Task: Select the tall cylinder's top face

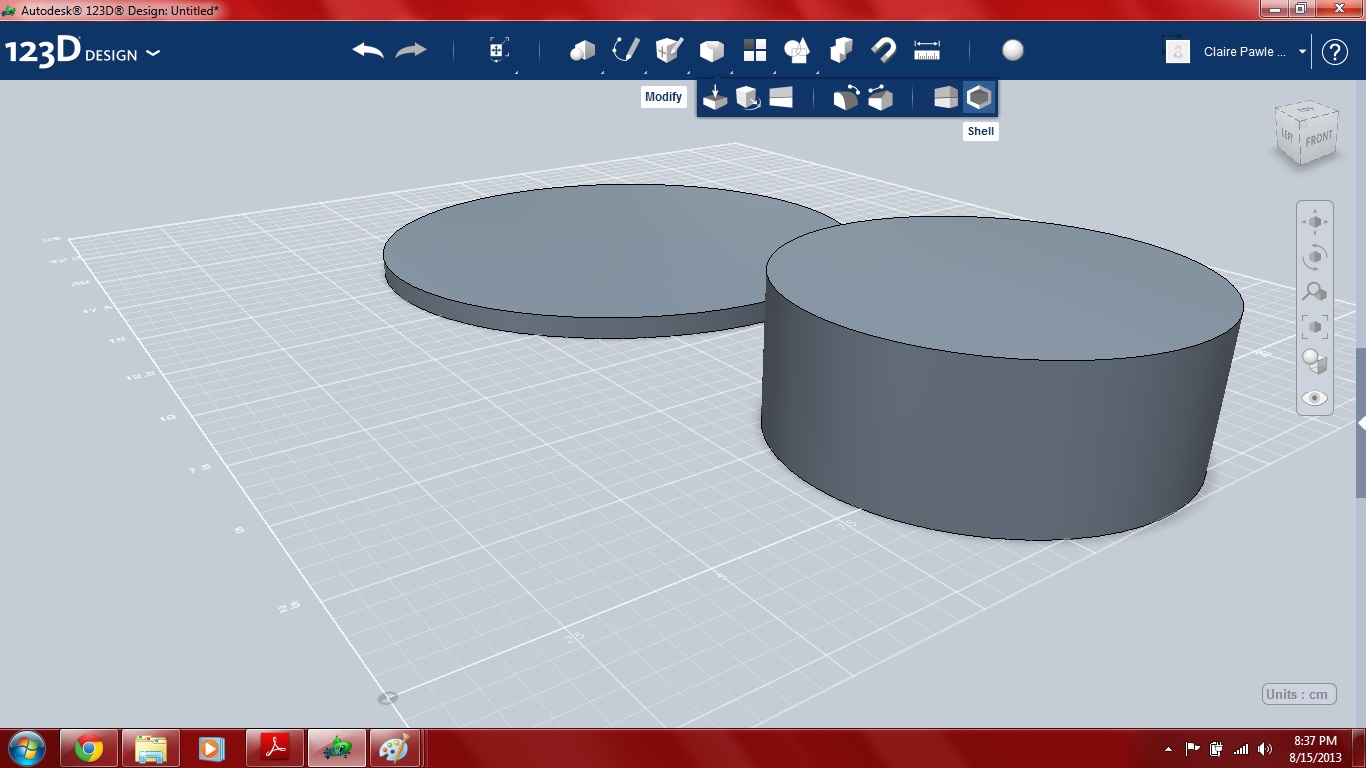Action: point(1004,287)
